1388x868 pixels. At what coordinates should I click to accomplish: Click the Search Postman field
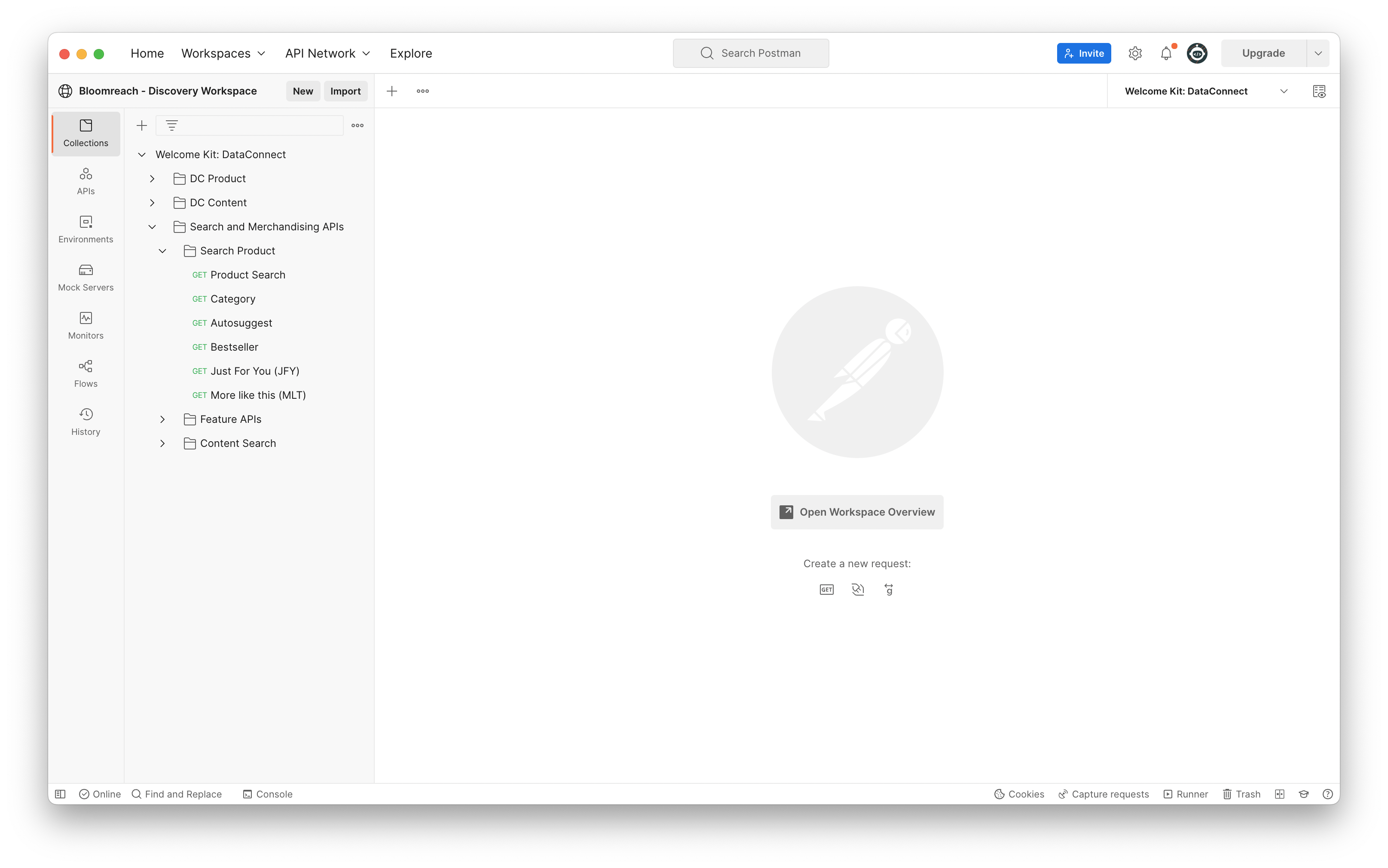(x=750, y=53)
